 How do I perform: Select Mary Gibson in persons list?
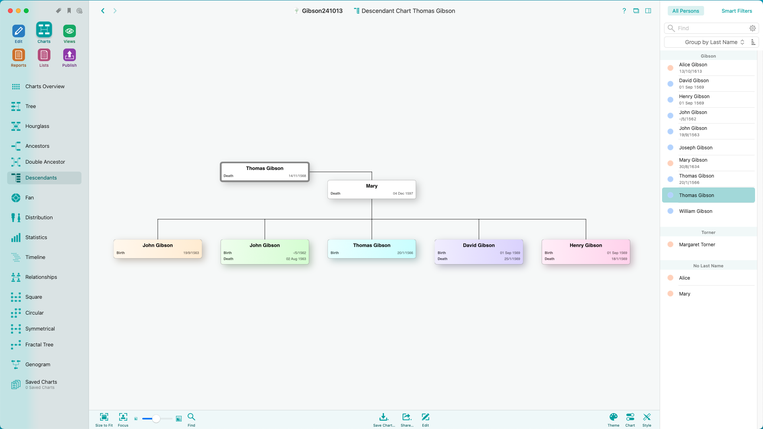pos(708,163)
